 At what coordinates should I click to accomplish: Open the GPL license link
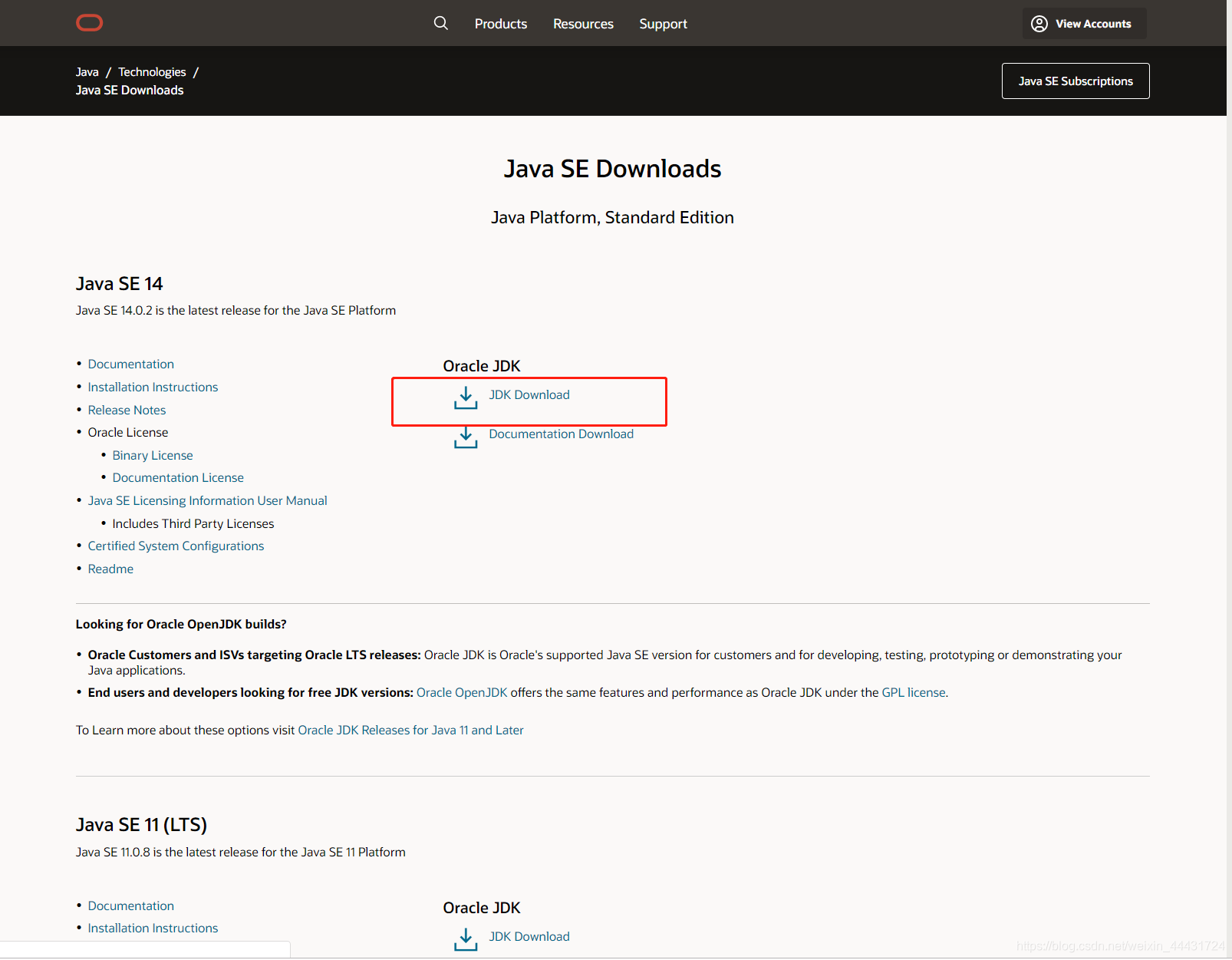point(913,691)
